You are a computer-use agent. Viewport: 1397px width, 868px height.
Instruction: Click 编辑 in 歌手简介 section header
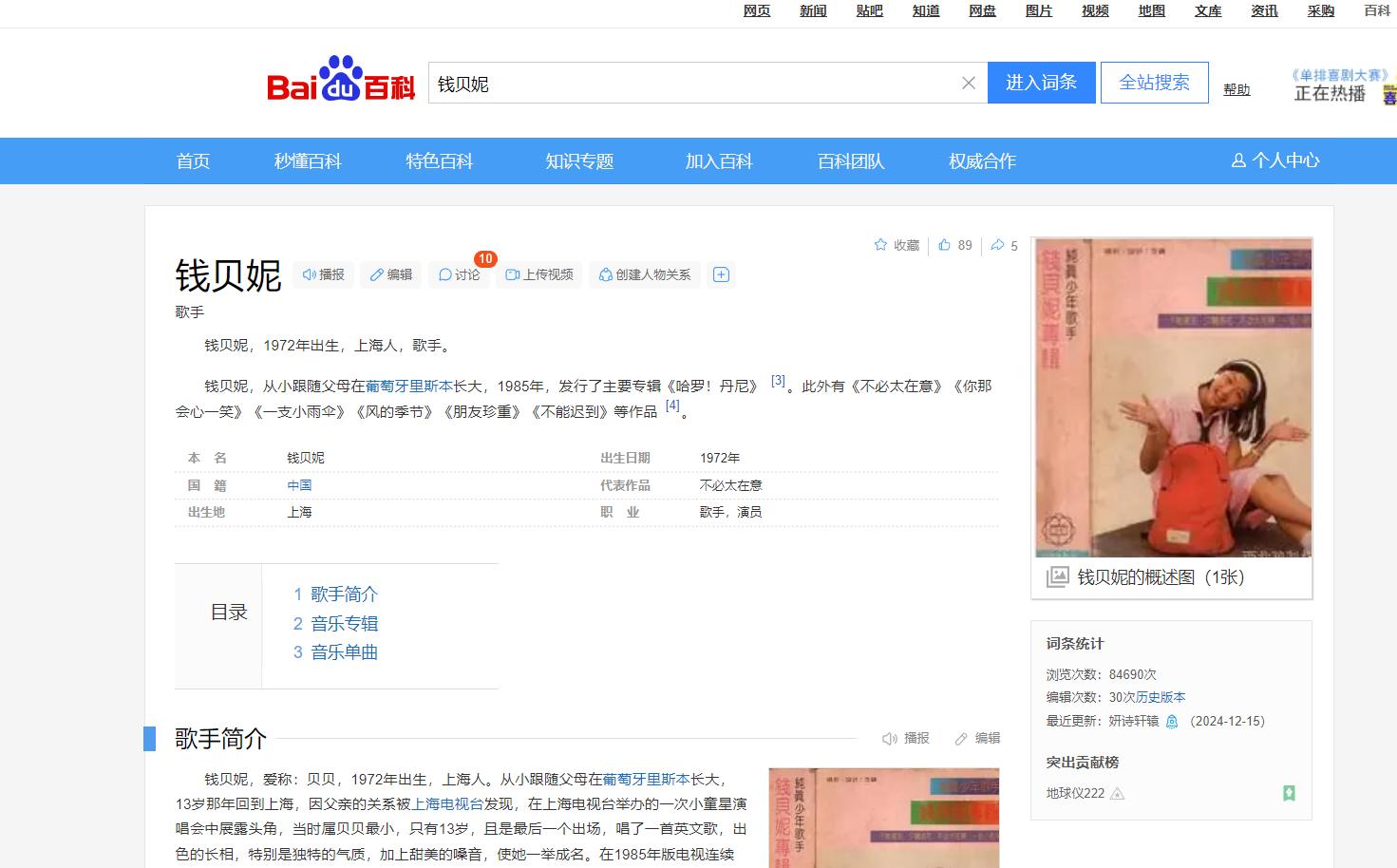[977, 738]
